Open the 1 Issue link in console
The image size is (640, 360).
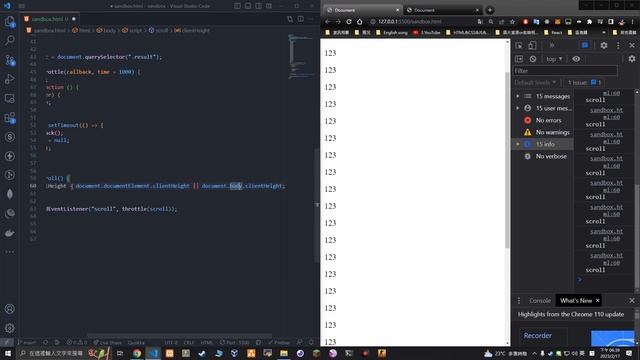pos(584,82)
